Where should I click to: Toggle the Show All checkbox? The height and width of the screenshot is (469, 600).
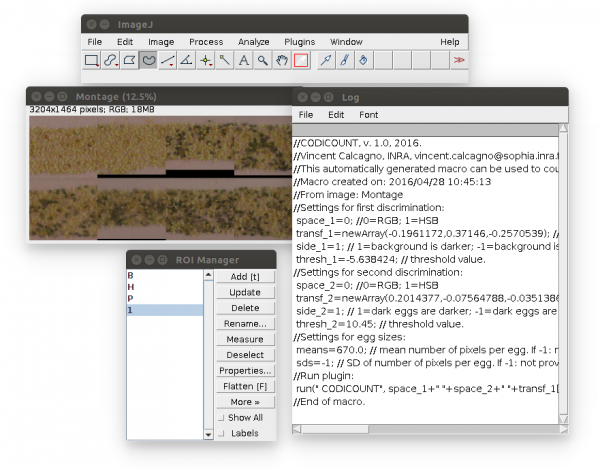(x=221, y=418)
